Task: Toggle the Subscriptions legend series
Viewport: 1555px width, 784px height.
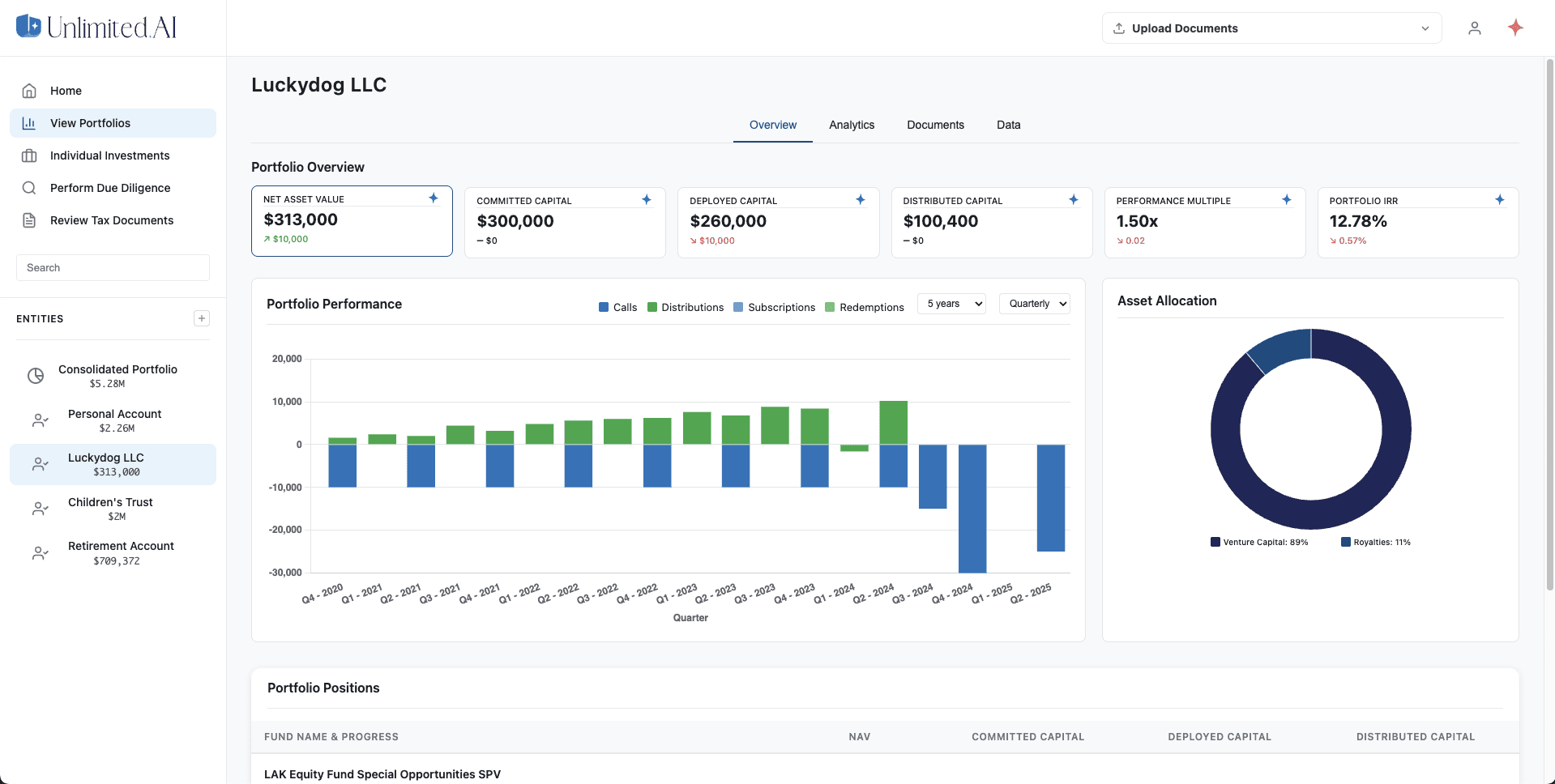Action: pos(774,307)
